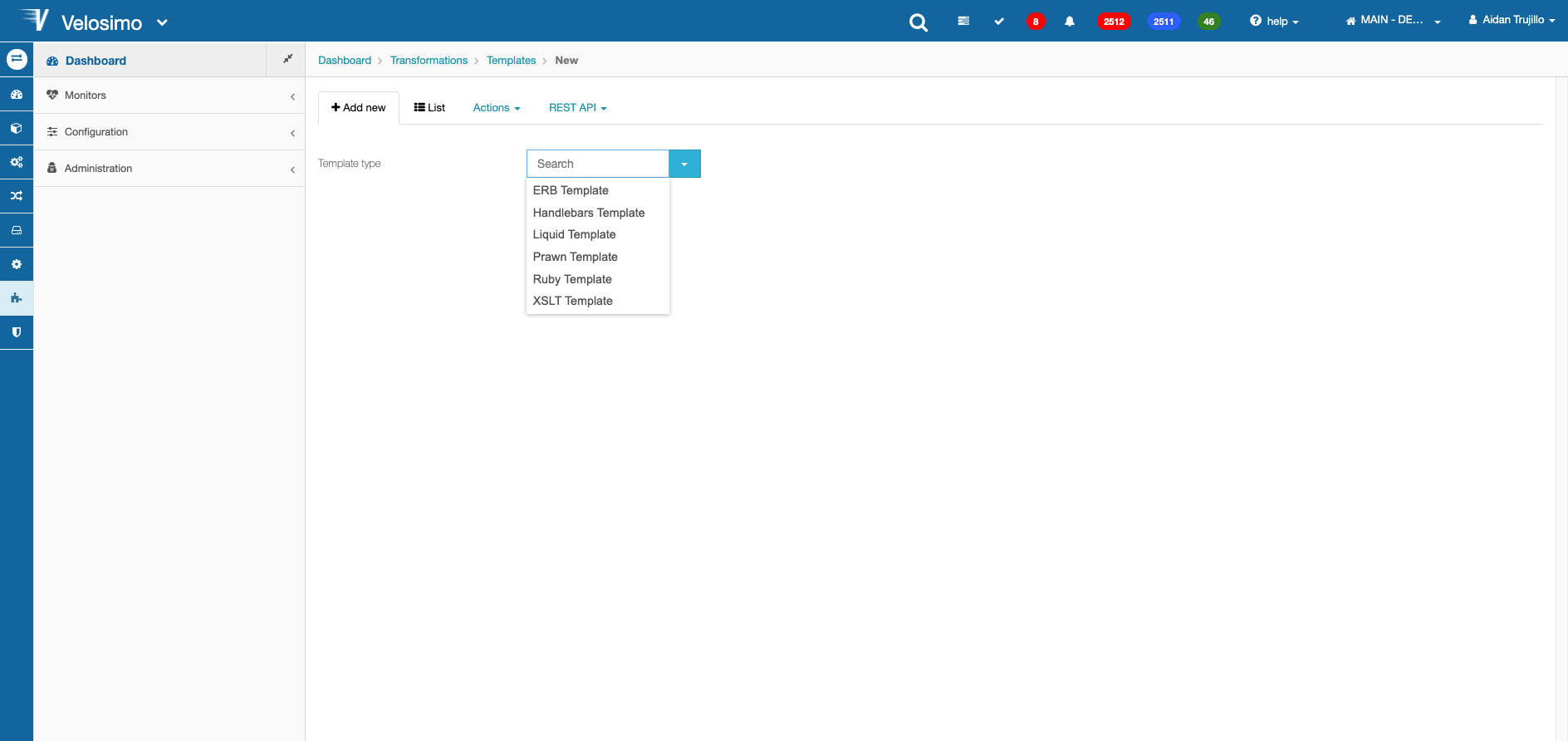The width and height of the screenshot is (1568, 741).
Task: Choose XSLT Template option
Action: click(x=598, y=301)
